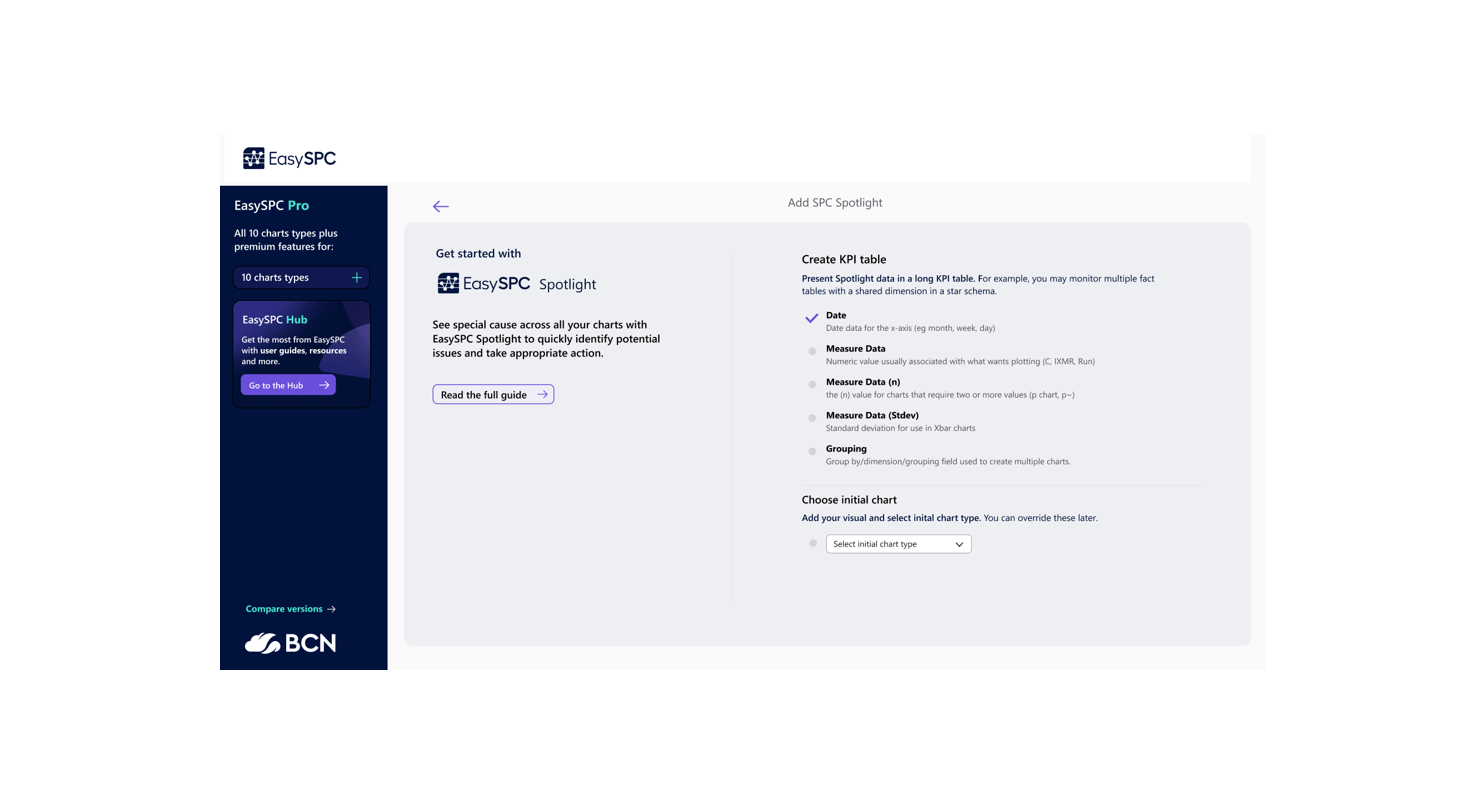Click the BCN cloud logo
The image size is (1477, 812).
pyautogui.click(x=290, y=643)
